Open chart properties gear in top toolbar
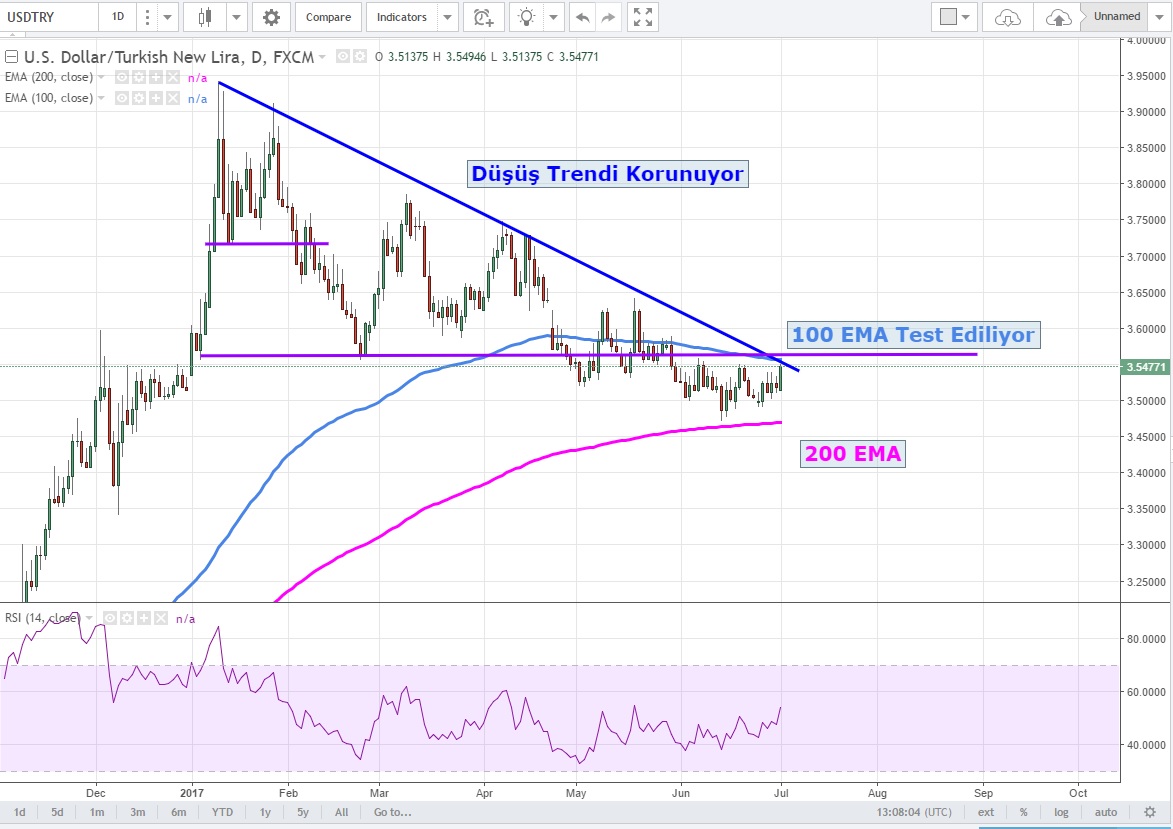 [x=271, y=17]
